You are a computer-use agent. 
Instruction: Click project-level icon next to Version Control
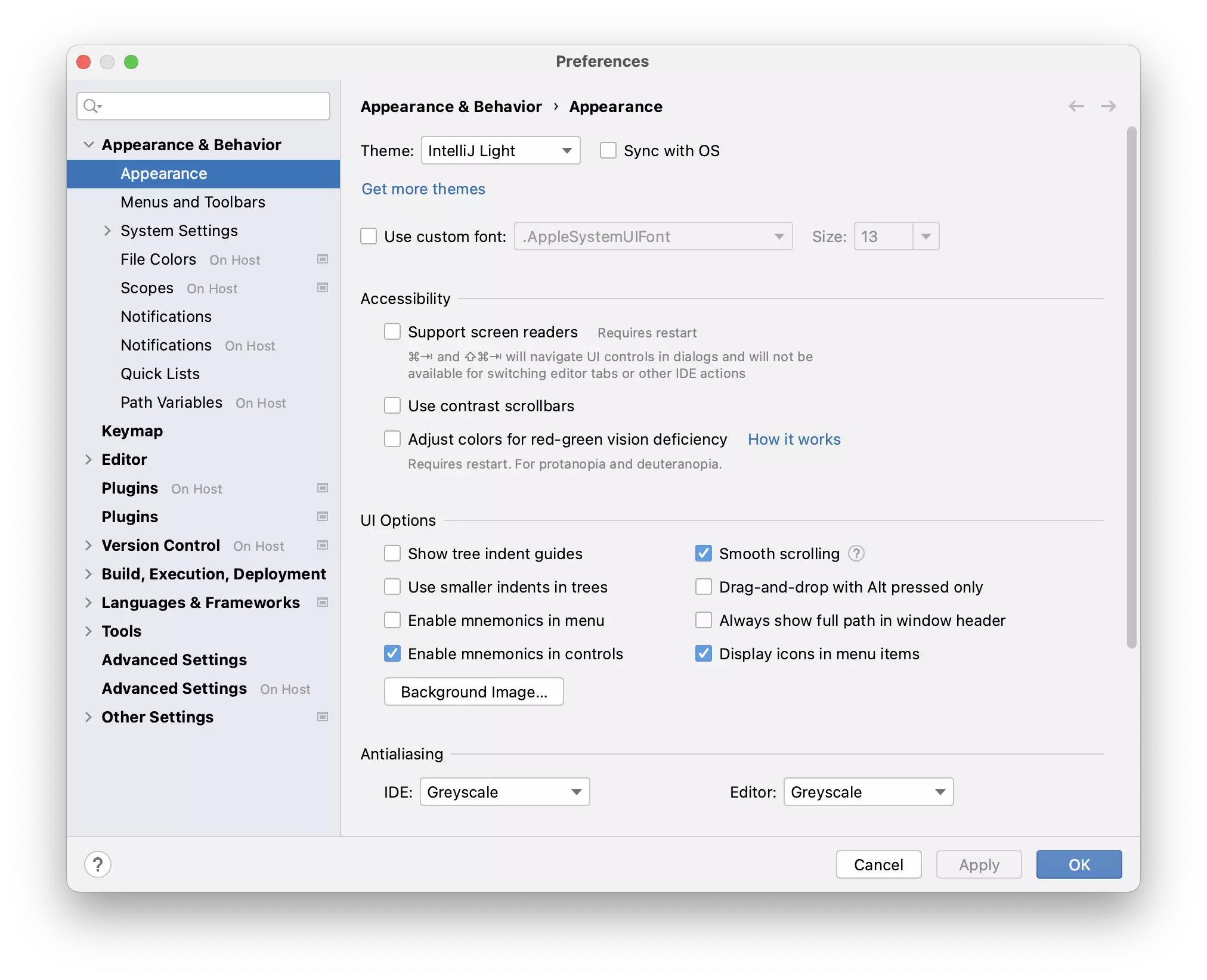point(323,545)
